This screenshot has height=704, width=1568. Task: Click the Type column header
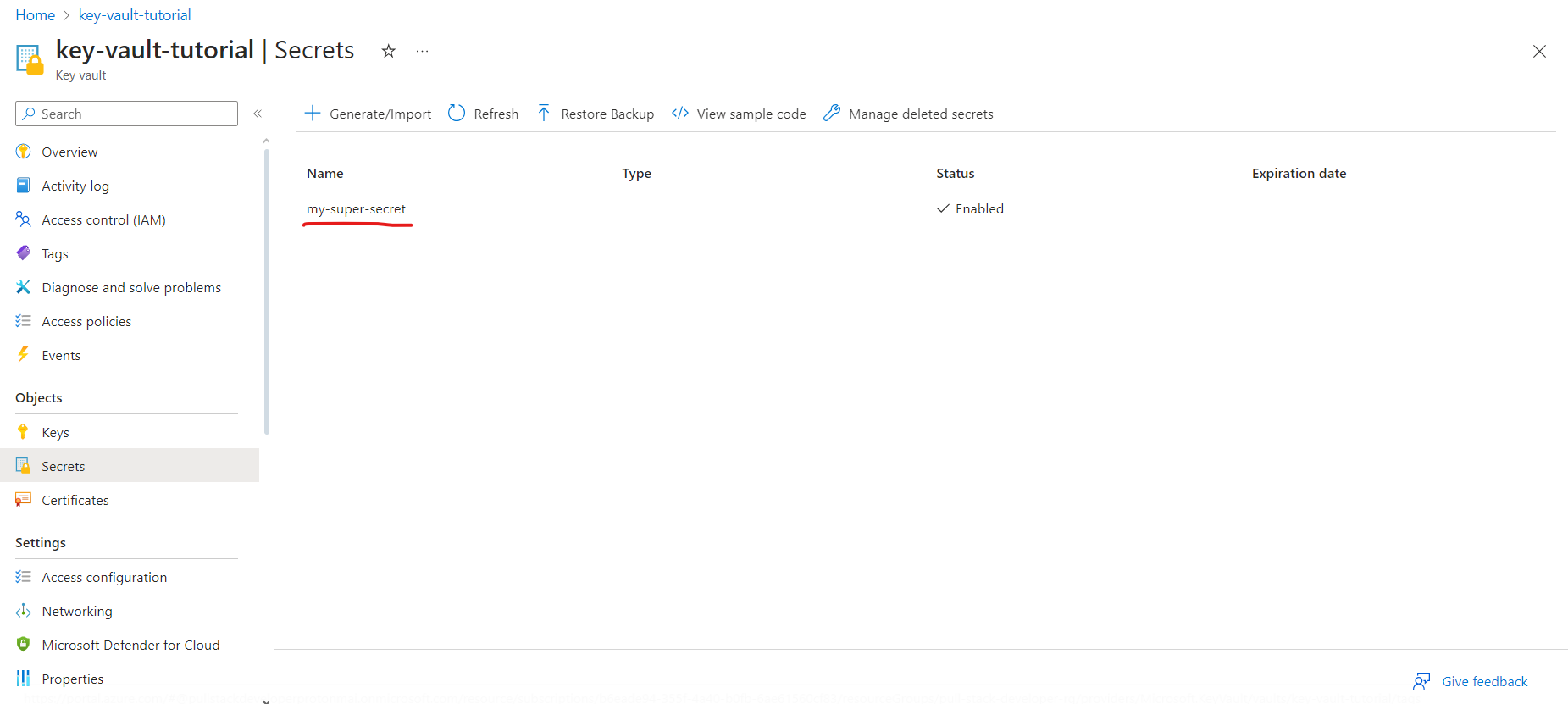[x=636, y=174]
